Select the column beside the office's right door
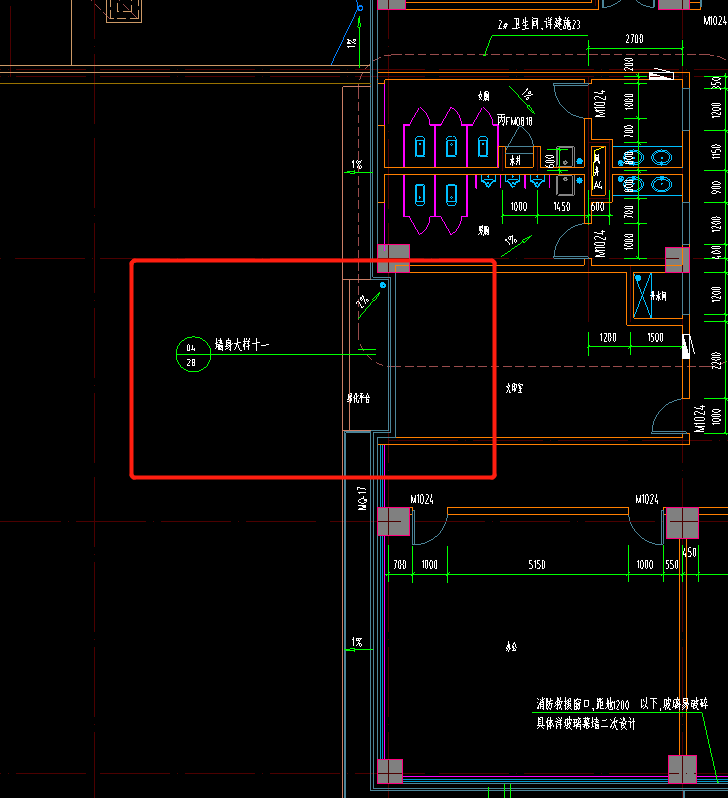Viewport: 728px width, 798px height. [682, 523]
